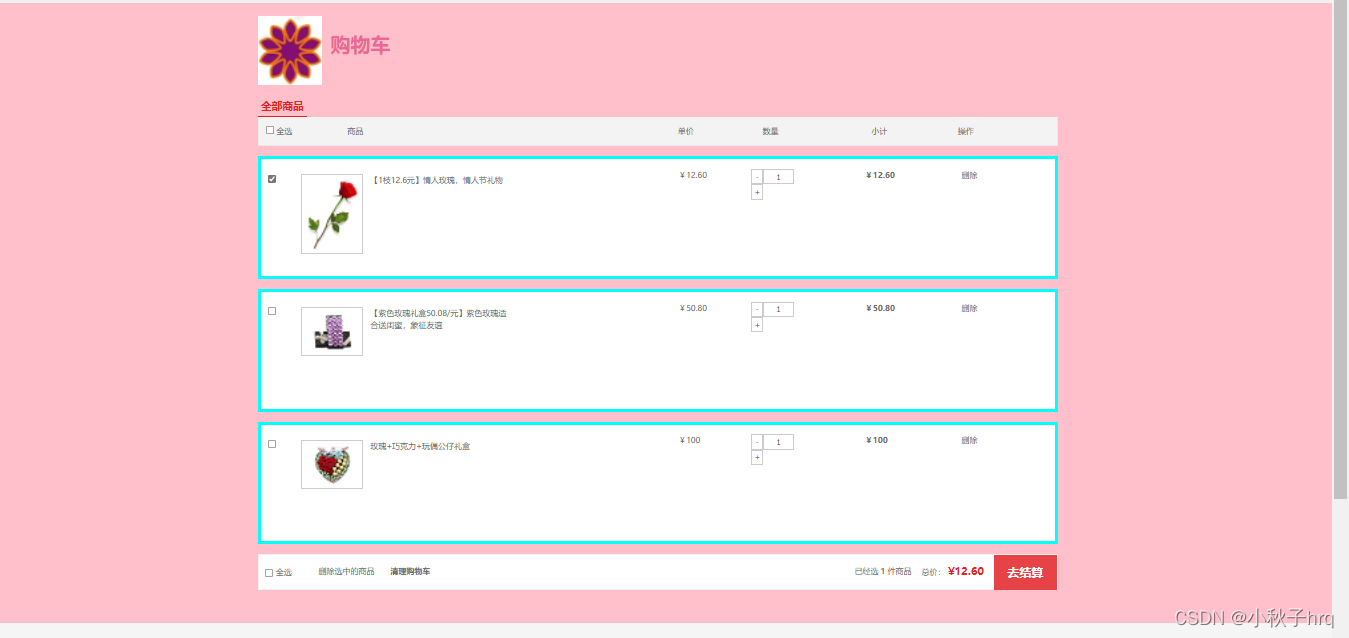Click the bold ¥50.80 subtotal
Viewport: 1349px width, 638px height.
pyautogui.click(x=880, y=308)
